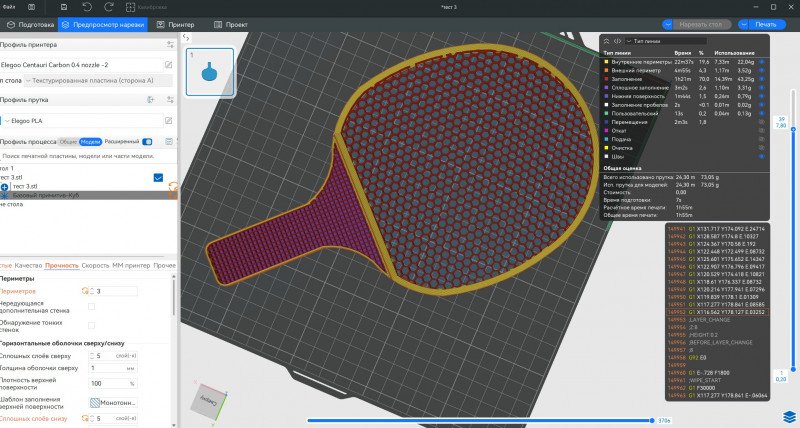
Task: Click the undo arrow icon
Action: [87, 6]
